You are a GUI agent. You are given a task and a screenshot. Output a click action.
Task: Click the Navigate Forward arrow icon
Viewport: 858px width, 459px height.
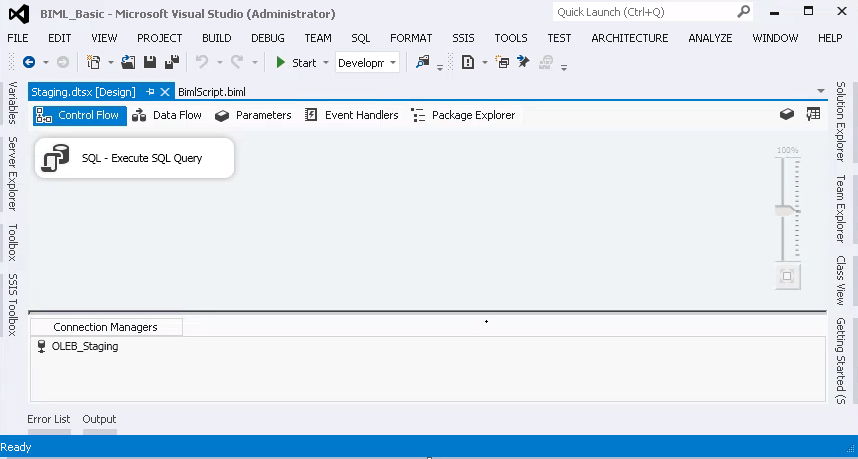(x=63, y=62)
